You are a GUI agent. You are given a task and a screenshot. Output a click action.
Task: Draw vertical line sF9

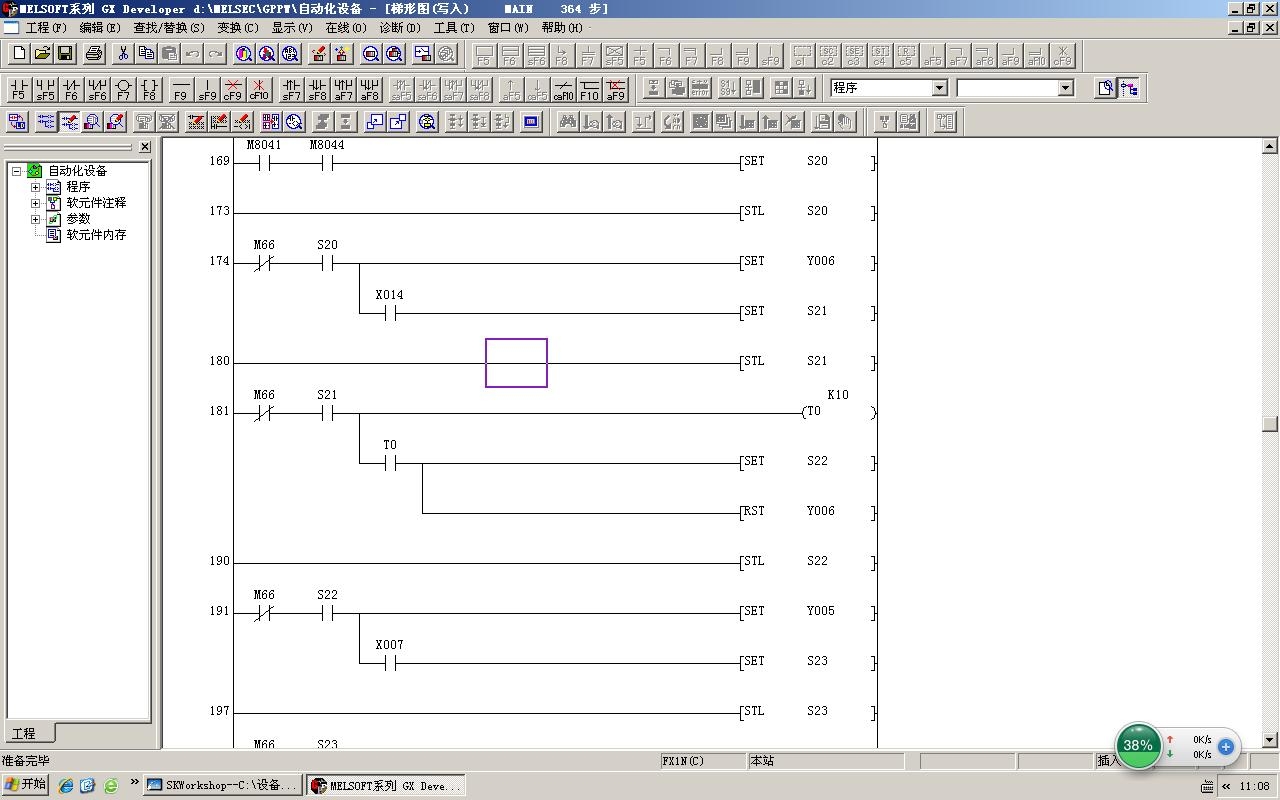[x=207, y=89]
